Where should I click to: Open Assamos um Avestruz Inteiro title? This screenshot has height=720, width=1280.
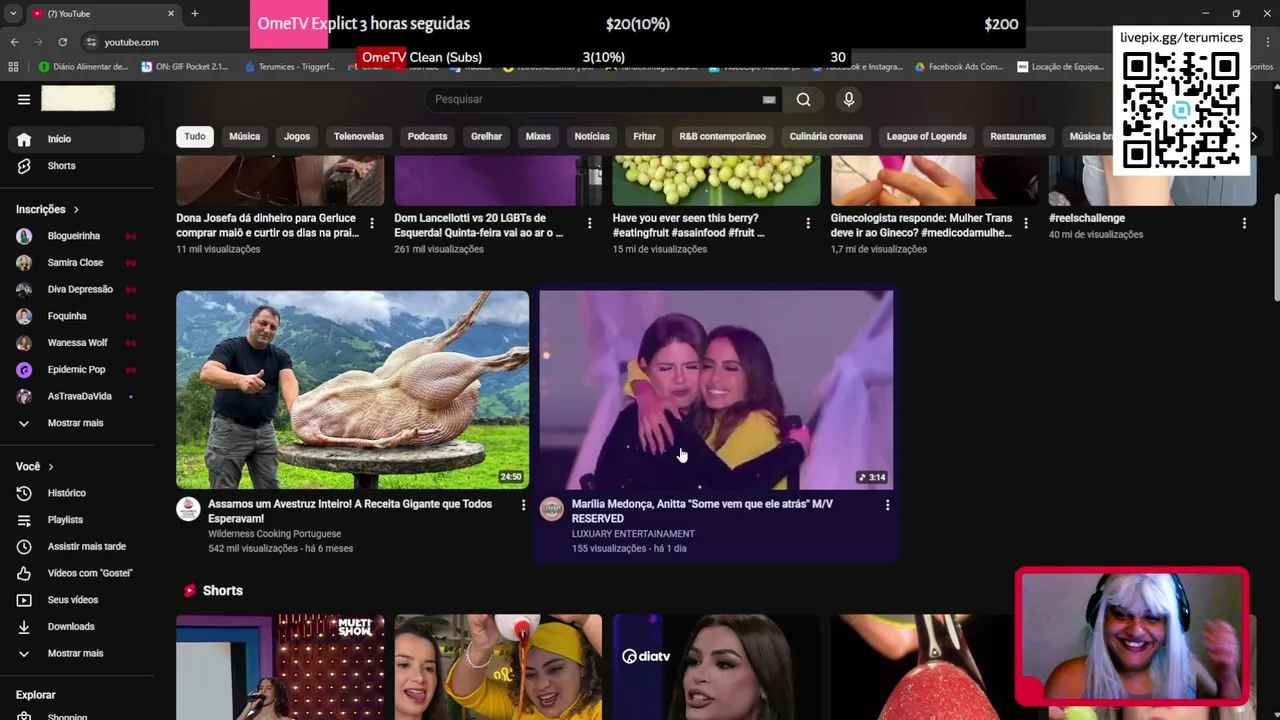(x=350, y=511)
